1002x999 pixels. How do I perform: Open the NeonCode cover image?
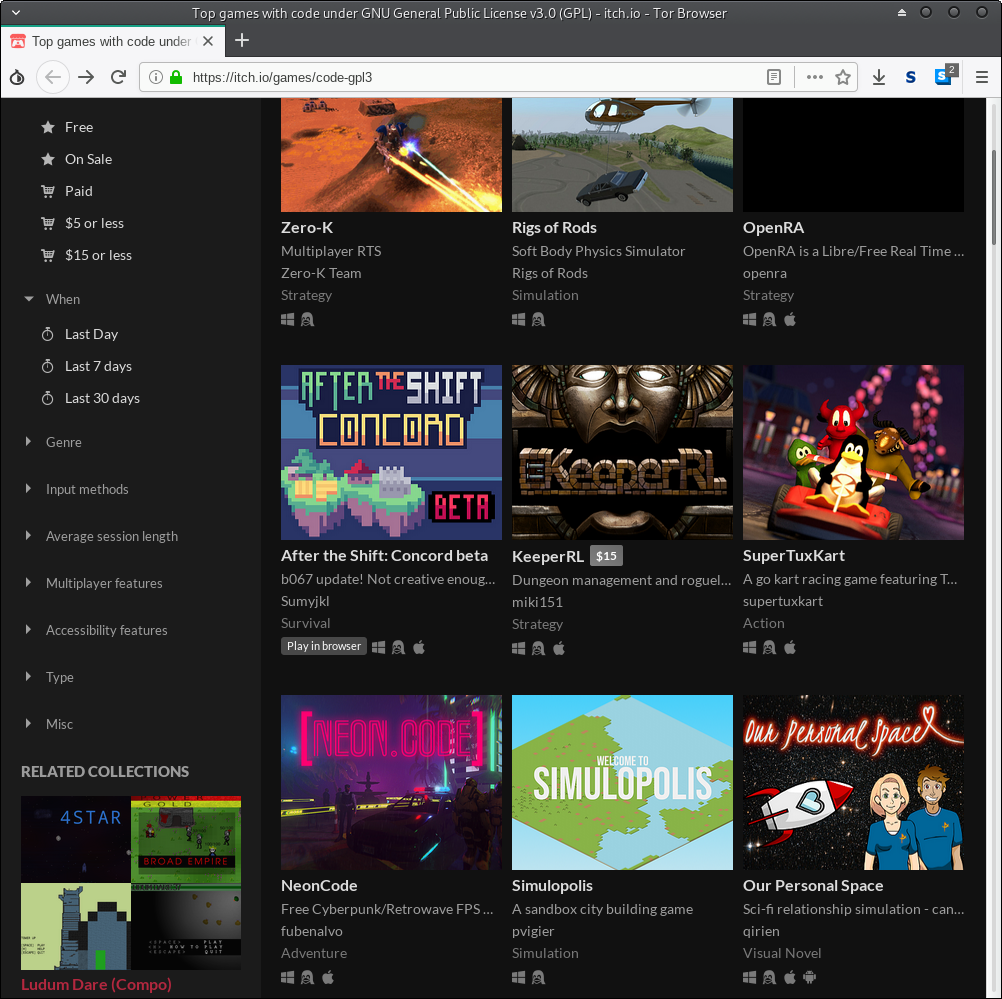click(x=392, y=782)
